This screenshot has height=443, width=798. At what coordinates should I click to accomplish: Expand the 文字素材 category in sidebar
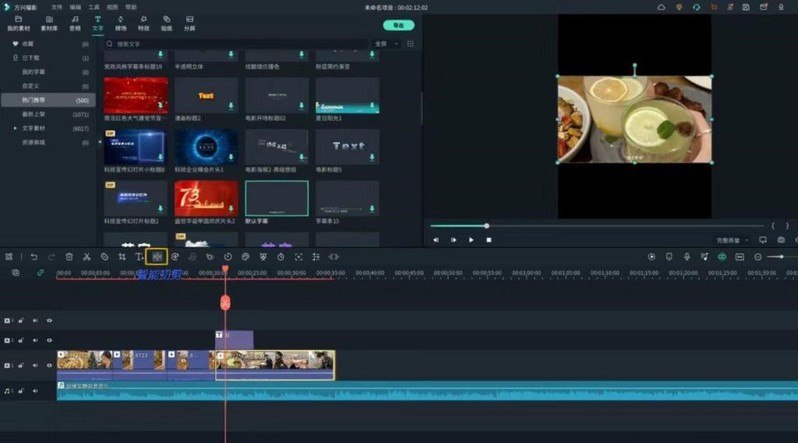15,129
